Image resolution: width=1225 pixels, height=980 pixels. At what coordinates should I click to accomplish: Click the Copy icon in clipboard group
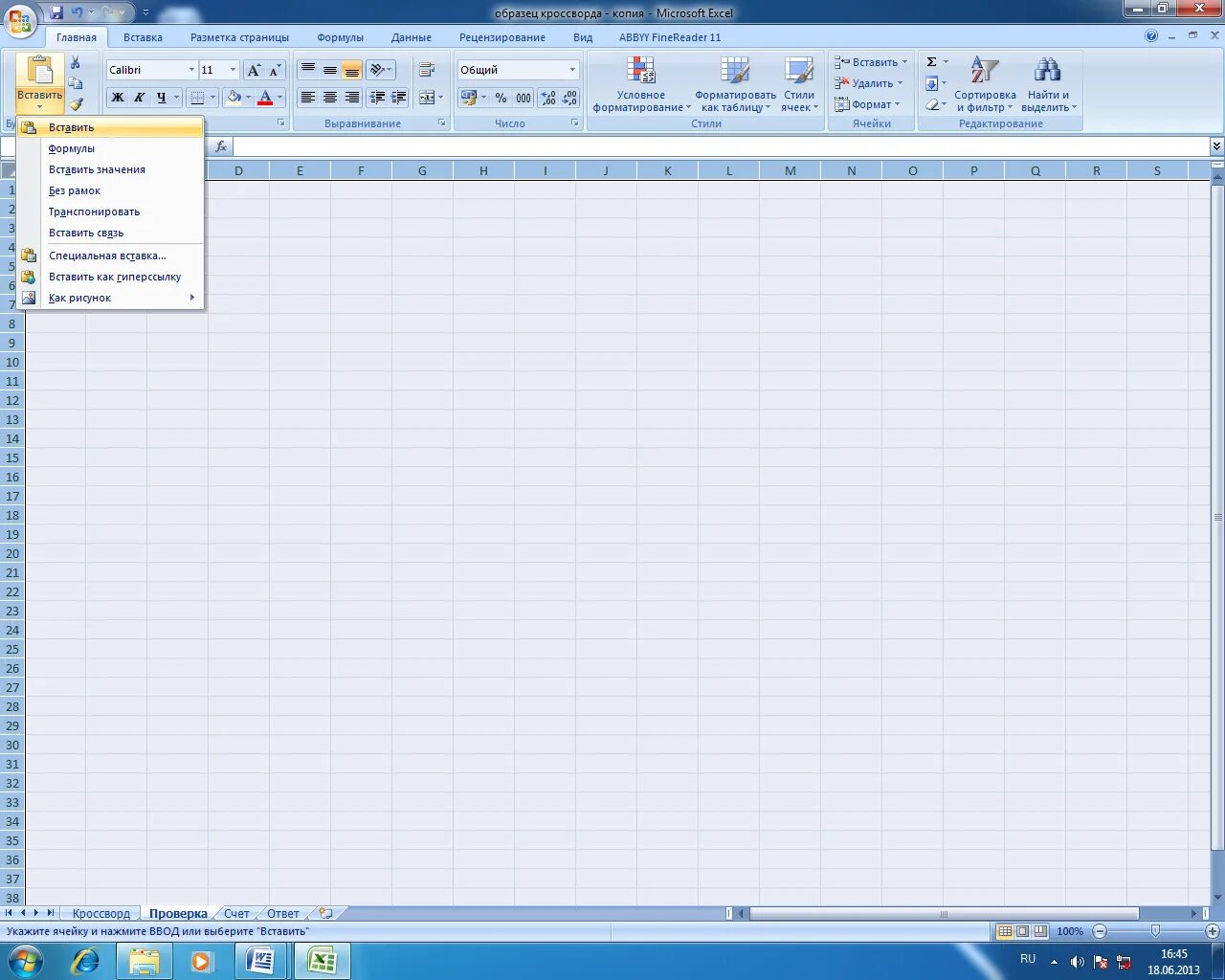coord(76,83)
